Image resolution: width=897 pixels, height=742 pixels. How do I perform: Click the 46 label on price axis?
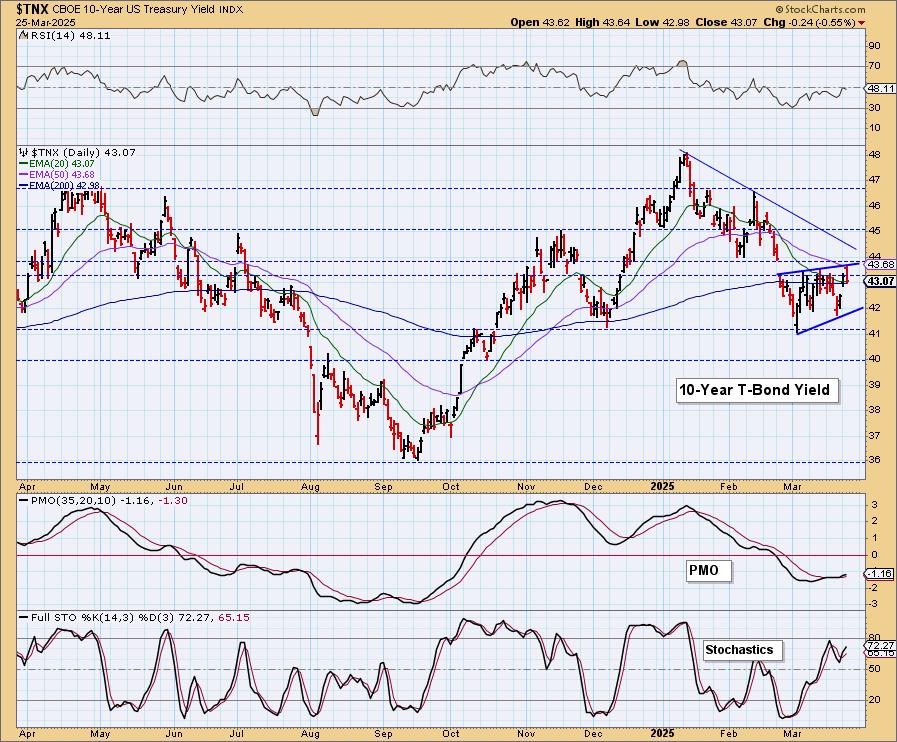point(875,206)
